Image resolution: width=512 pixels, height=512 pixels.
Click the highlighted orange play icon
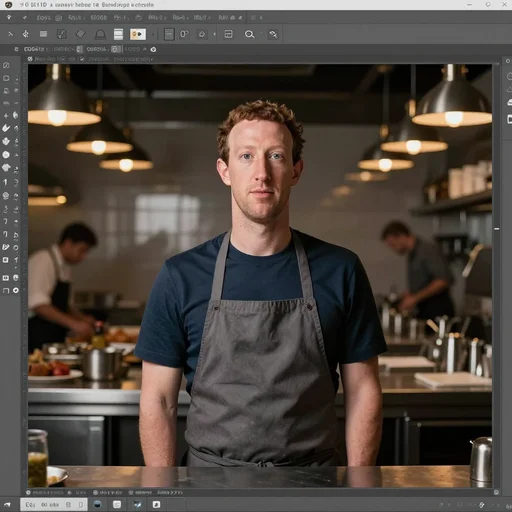[138, 34]
